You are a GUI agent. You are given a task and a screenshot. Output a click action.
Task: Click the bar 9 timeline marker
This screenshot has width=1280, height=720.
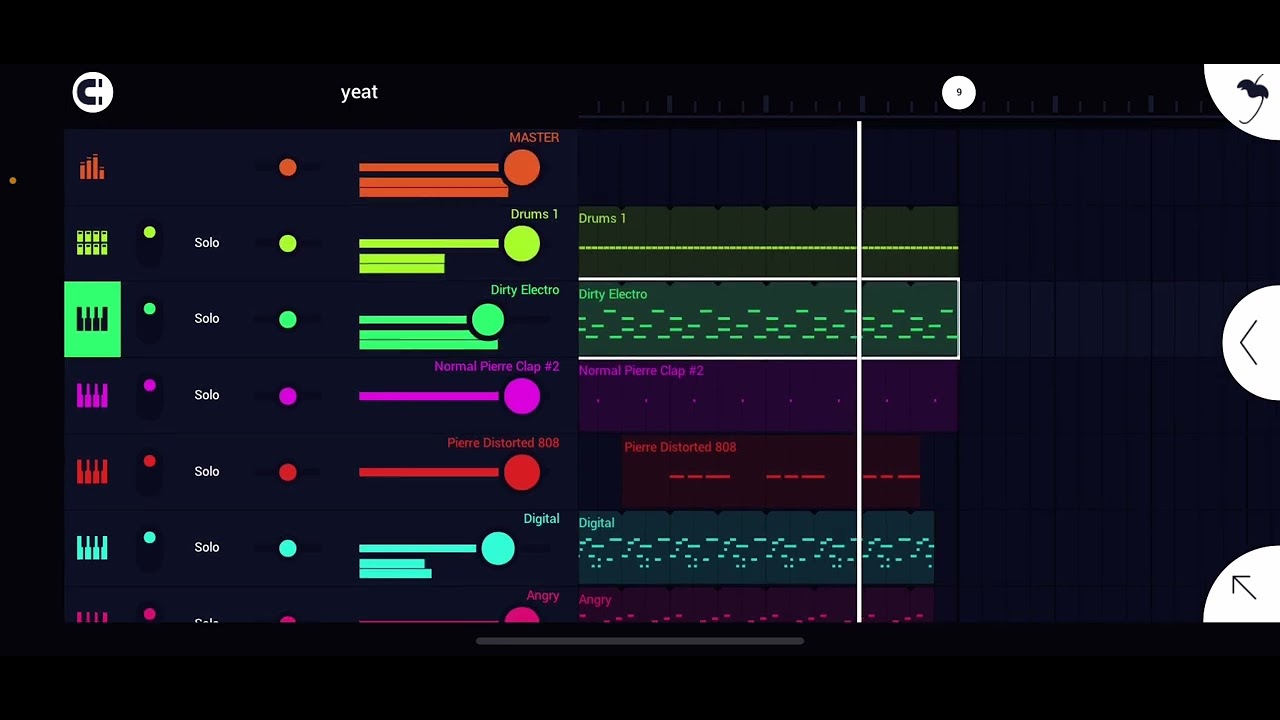pyautogui.click(x=958, y=92)
